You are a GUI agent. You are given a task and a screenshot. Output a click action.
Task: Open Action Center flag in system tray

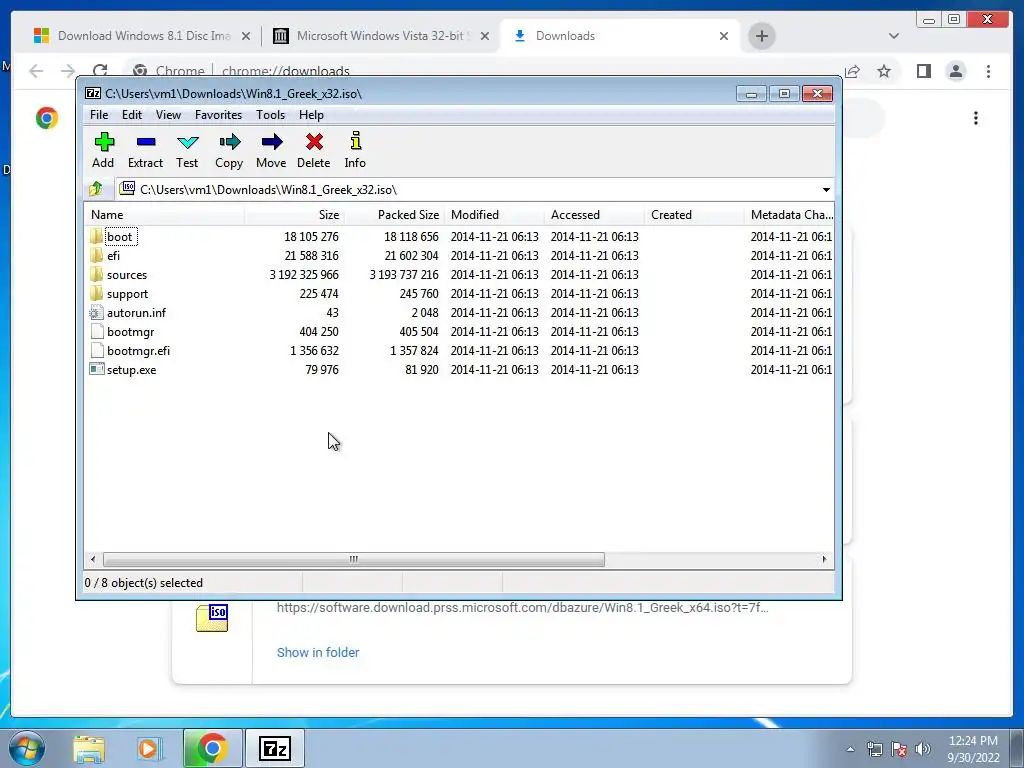click(x=899, y=749)
